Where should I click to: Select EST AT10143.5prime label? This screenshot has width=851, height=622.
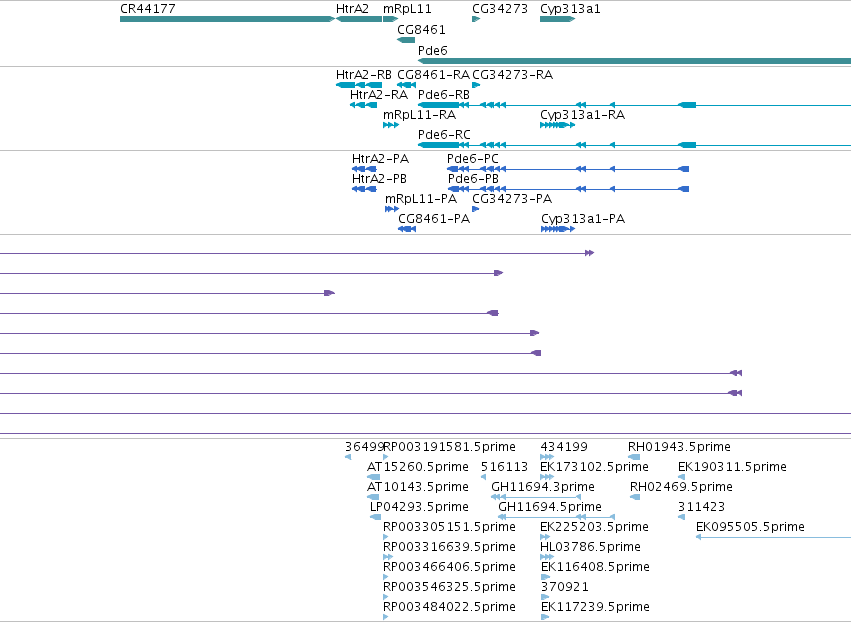418,487
